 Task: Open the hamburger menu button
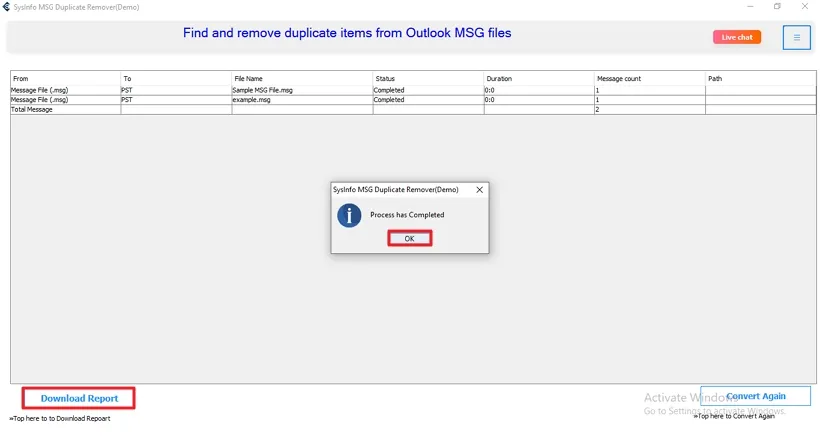796,38
